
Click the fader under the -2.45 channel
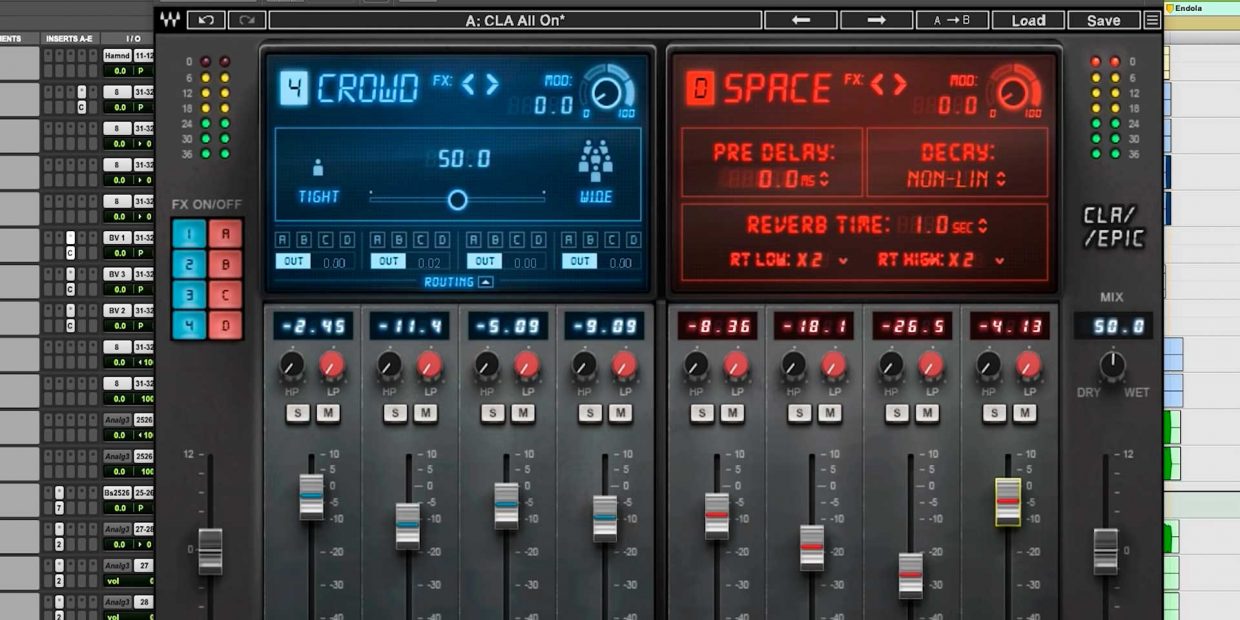pos(311,496)
